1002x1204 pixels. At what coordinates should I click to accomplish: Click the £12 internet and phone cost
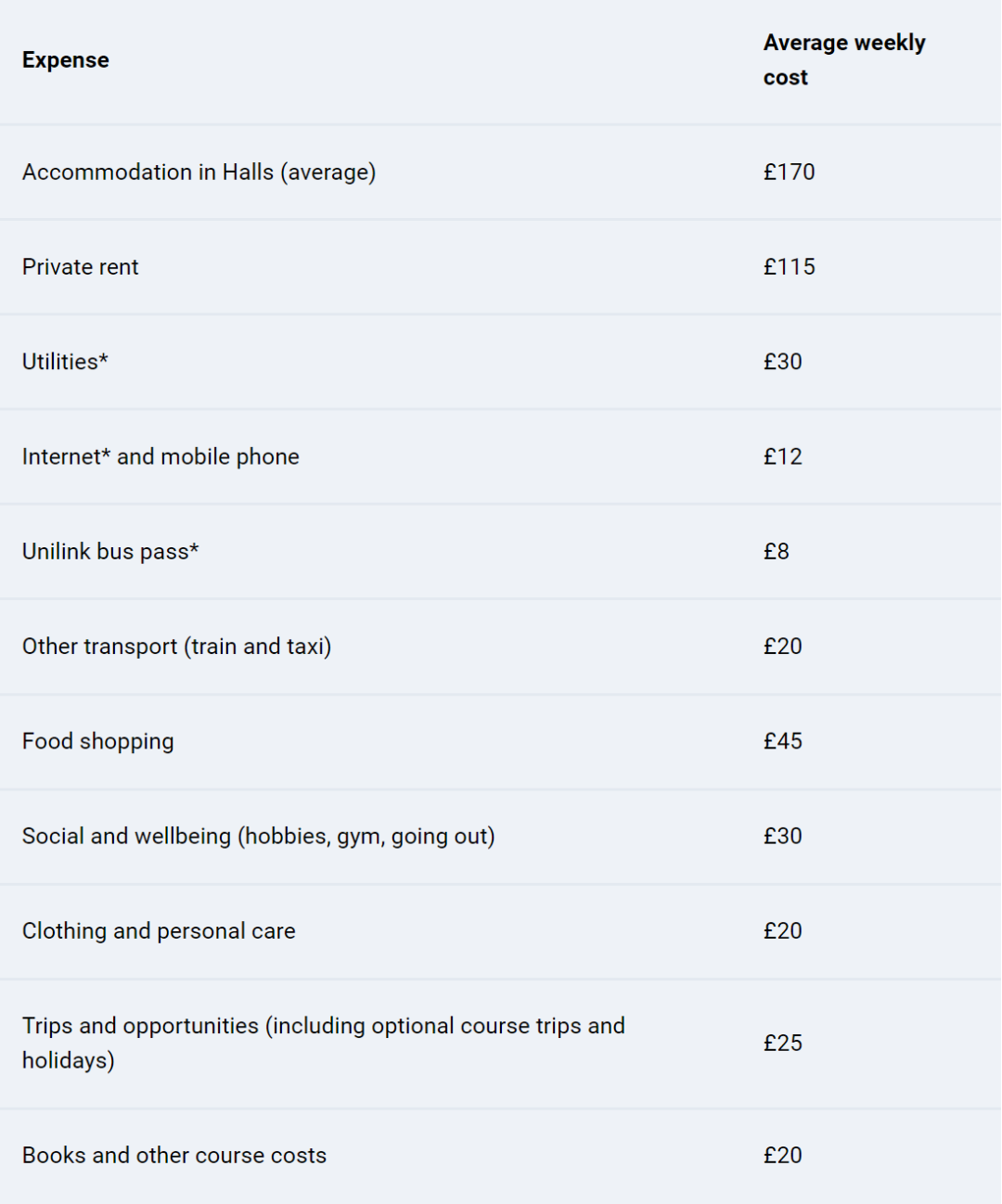pos(782,456)
